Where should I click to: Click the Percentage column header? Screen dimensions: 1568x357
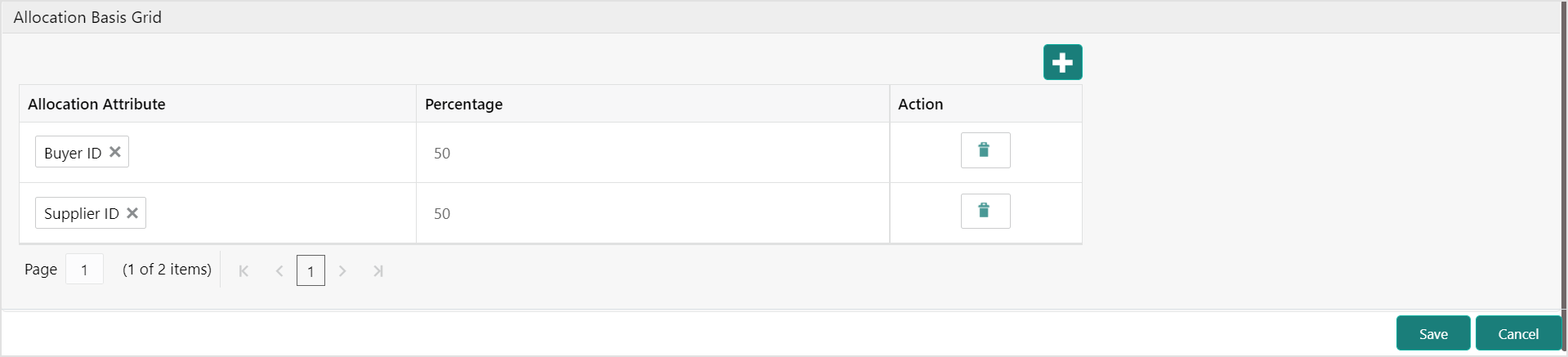tap(463, 104)
